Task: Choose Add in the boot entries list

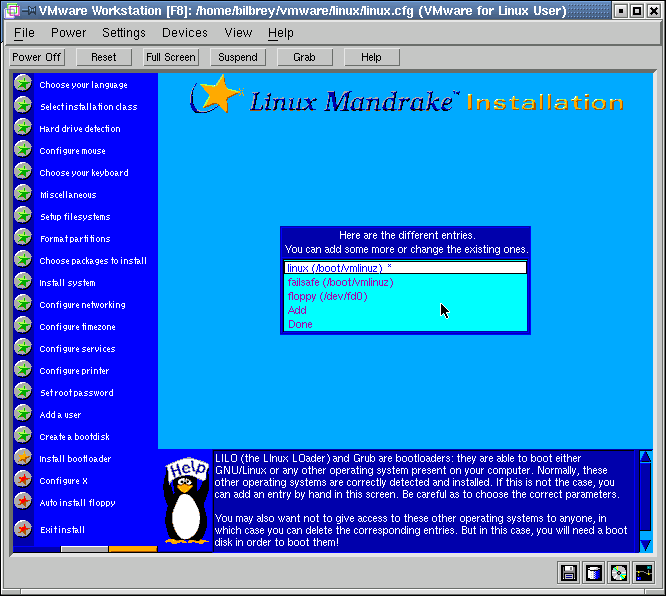Action: (297, 310)
